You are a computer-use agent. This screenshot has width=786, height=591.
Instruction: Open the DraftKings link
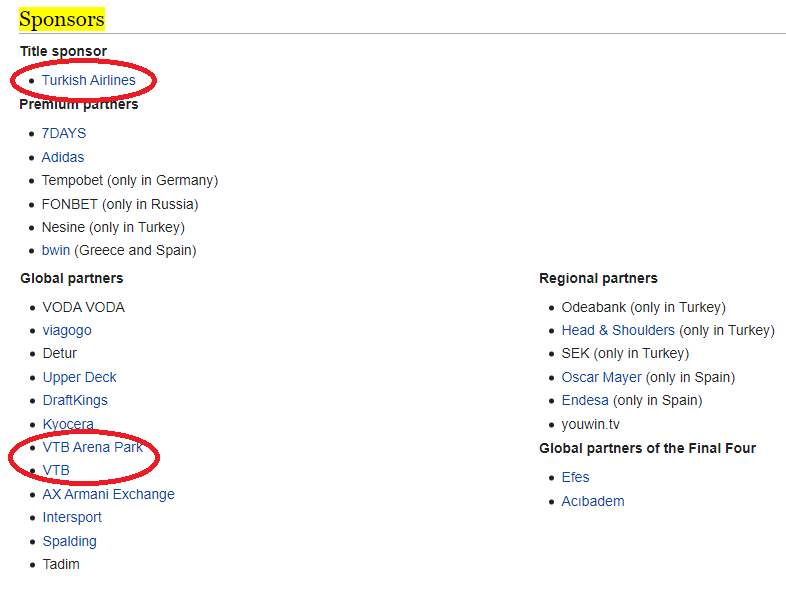(75, 401)
